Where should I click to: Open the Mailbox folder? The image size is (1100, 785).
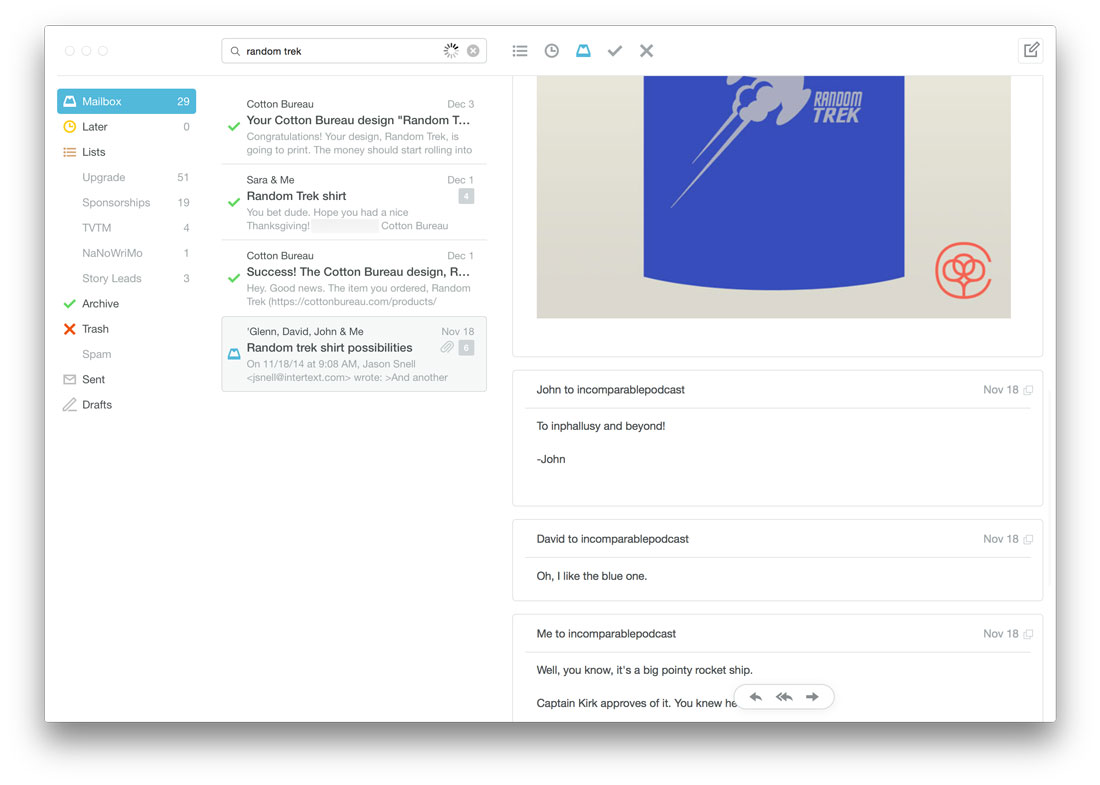click(126, 101)
